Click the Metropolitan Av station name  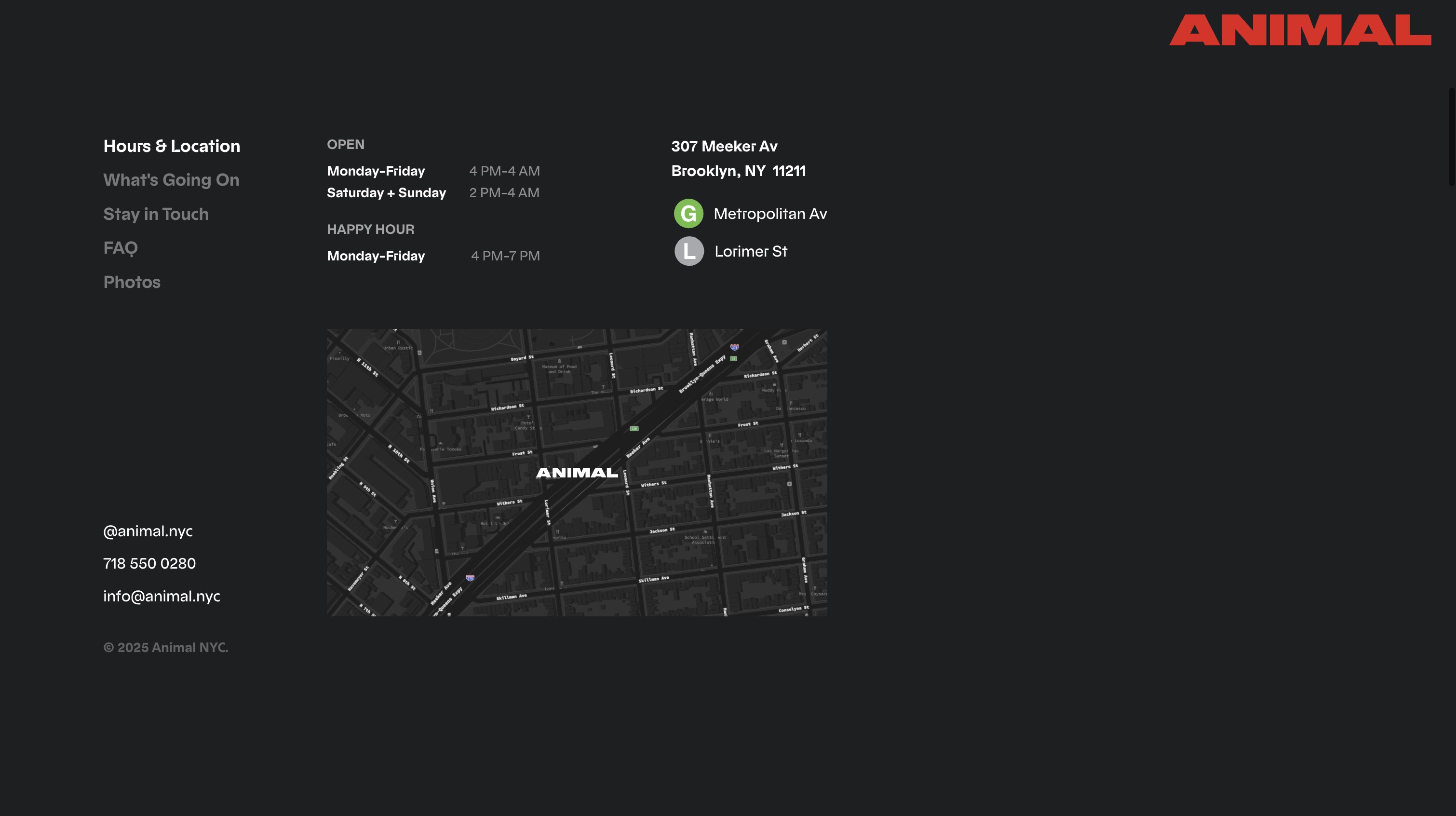pyautogui.click(x=770, y=214)
